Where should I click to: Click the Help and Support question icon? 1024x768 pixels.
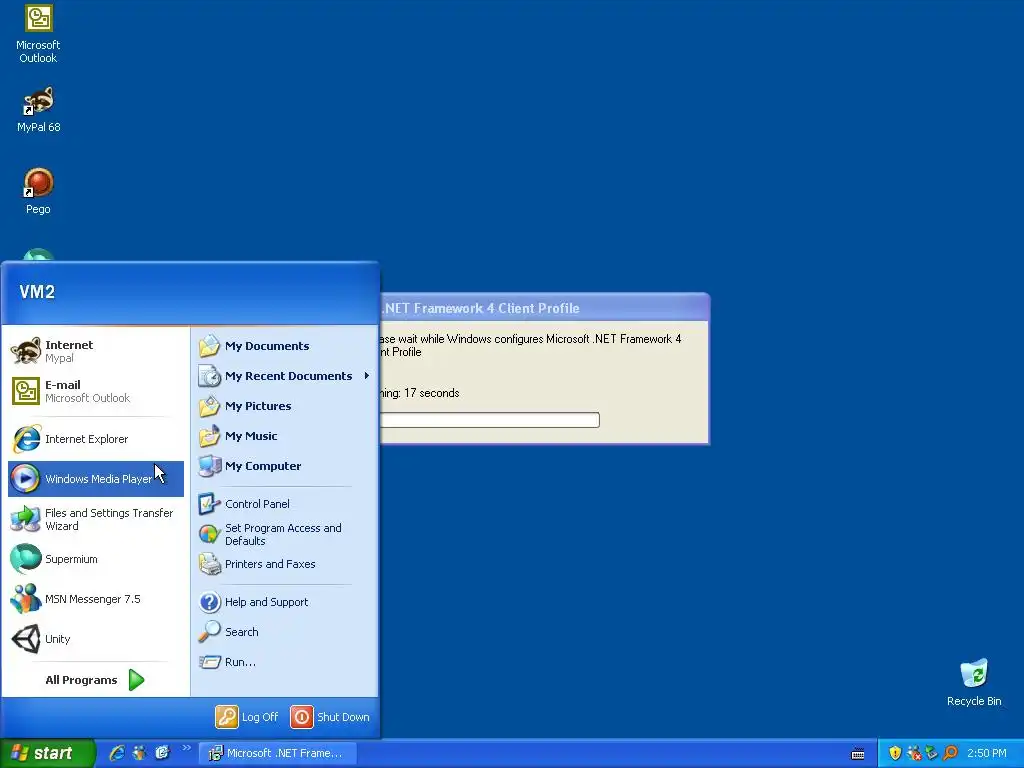tap(210, 602)
